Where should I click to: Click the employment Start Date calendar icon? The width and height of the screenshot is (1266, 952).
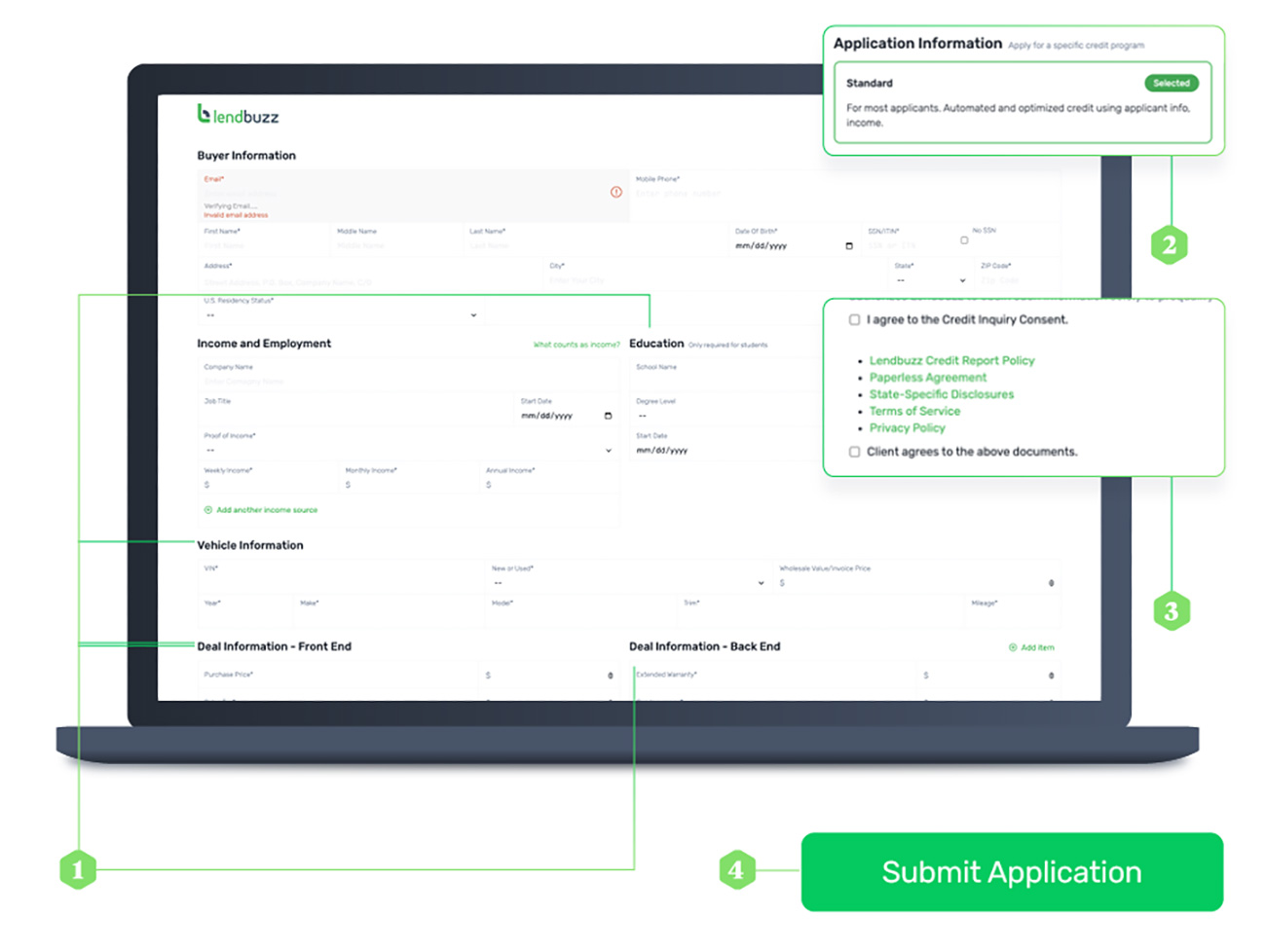[x=608, y=416]
